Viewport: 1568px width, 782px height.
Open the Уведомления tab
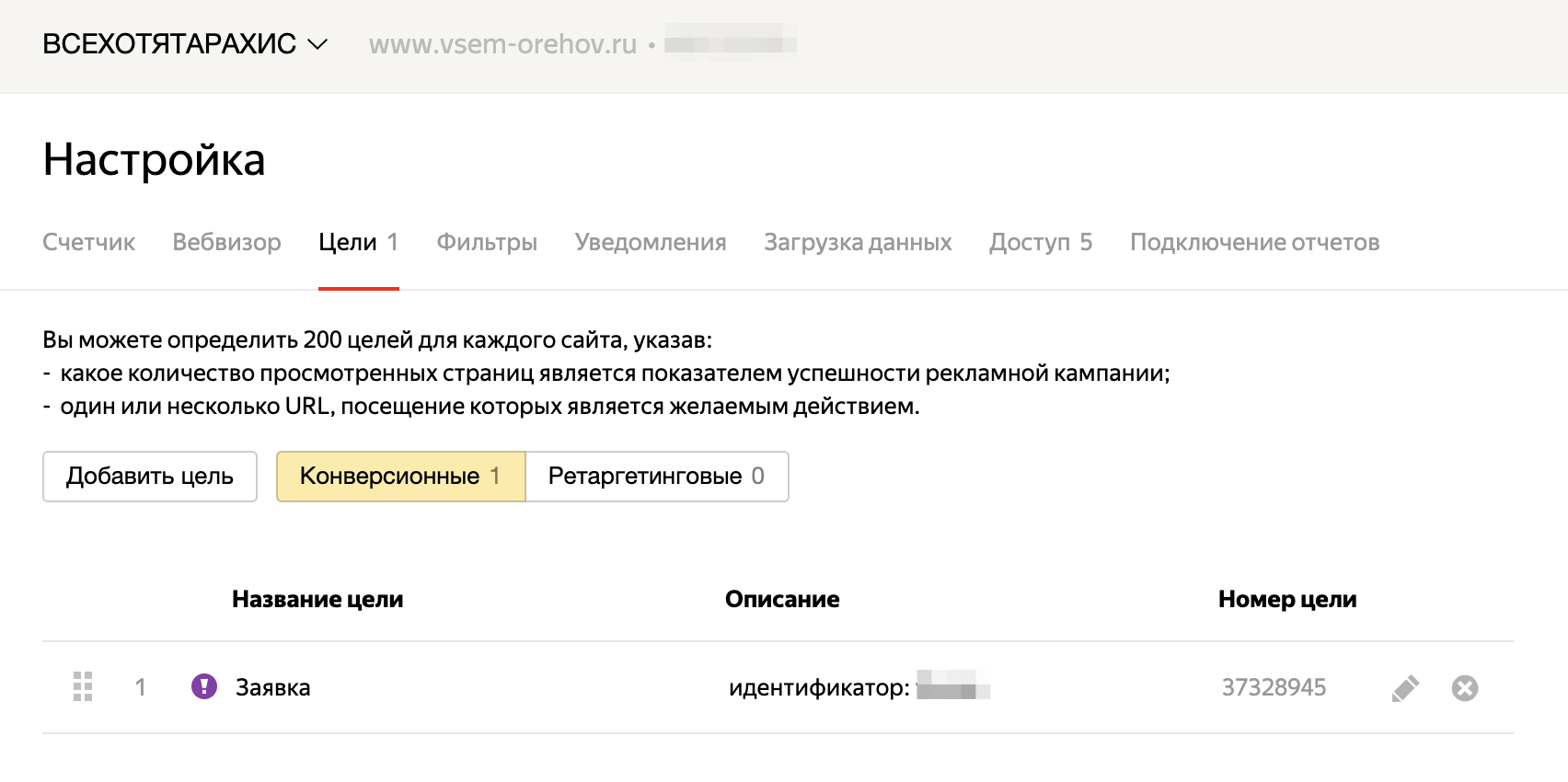point(651,242)
